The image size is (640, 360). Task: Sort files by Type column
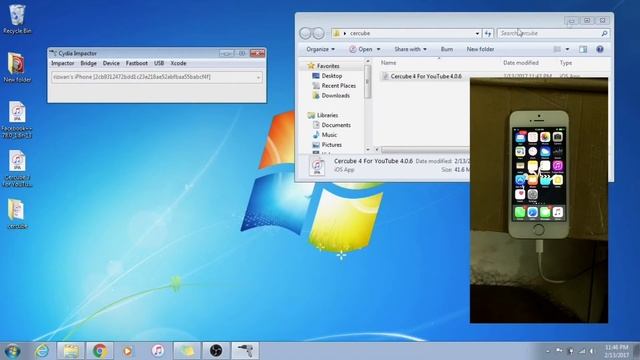click(566, 62)
